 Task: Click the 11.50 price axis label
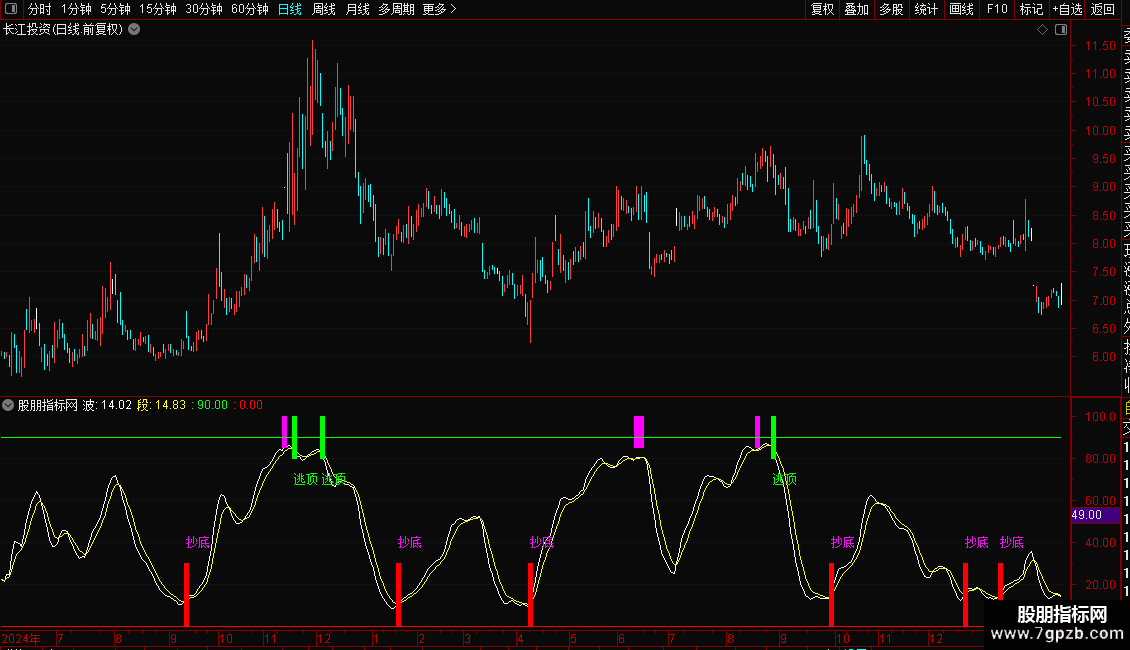1100,45
